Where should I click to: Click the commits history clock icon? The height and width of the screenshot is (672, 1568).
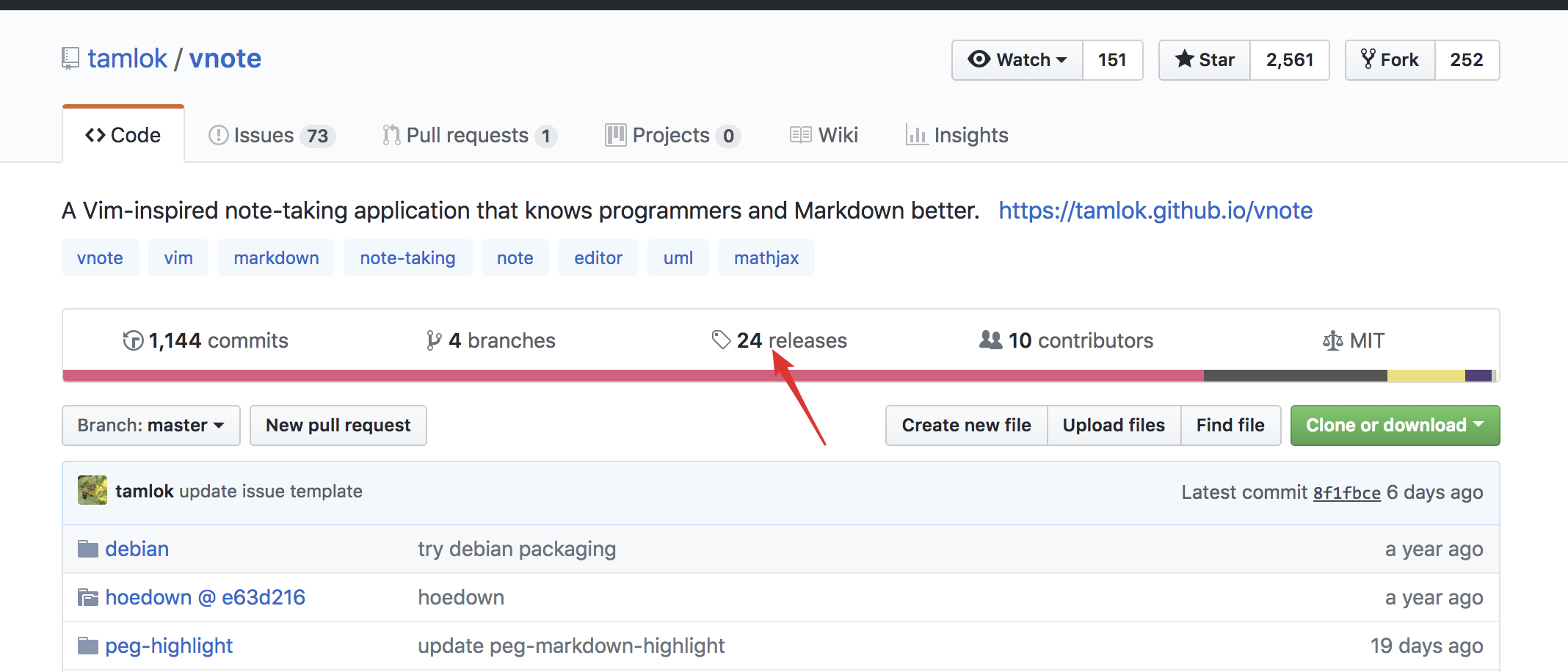tap(133, 340)
